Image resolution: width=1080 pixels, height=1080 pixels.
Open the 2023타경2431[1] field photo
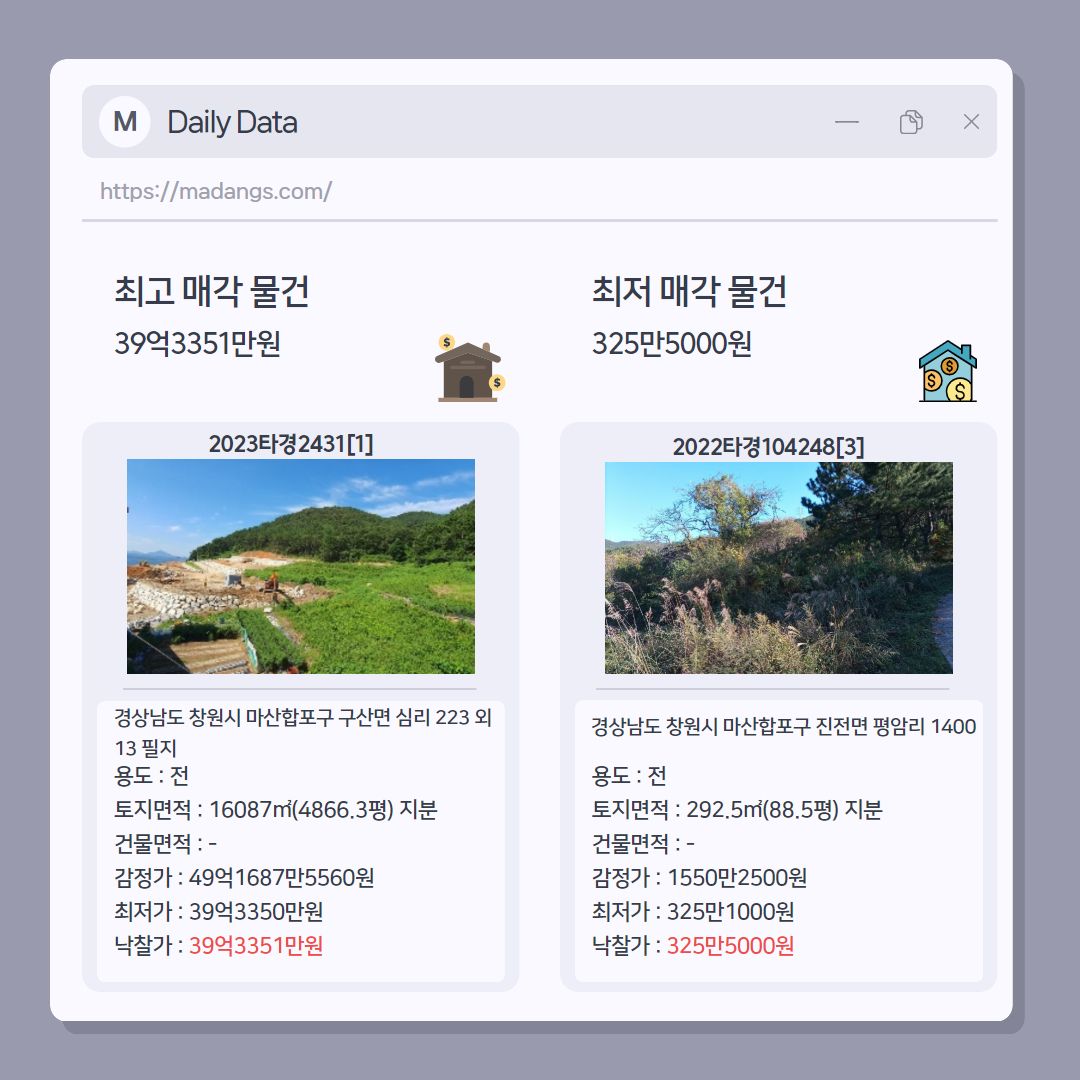(x=301, y=566)
